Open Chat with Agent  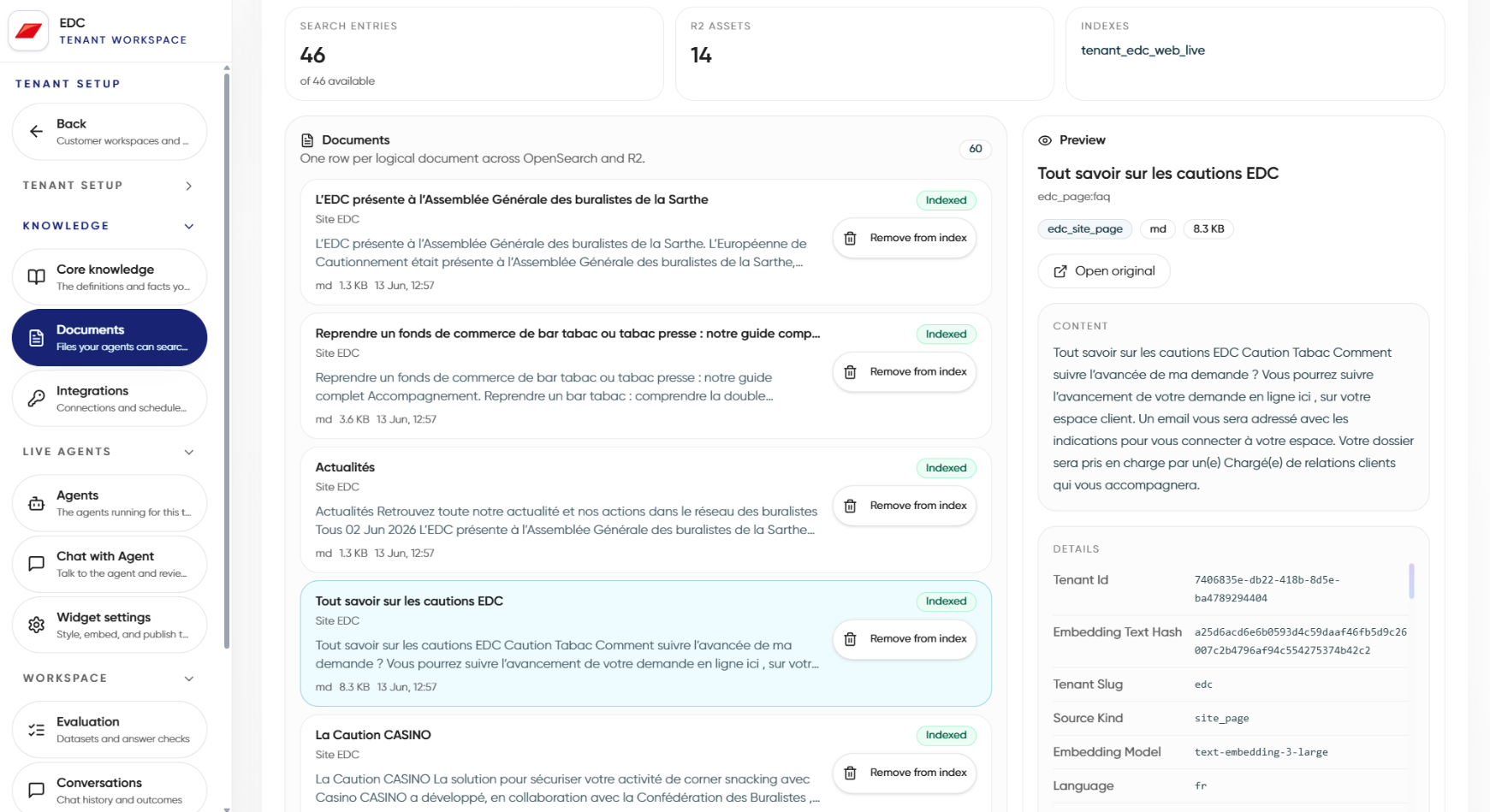pos(110,564)
